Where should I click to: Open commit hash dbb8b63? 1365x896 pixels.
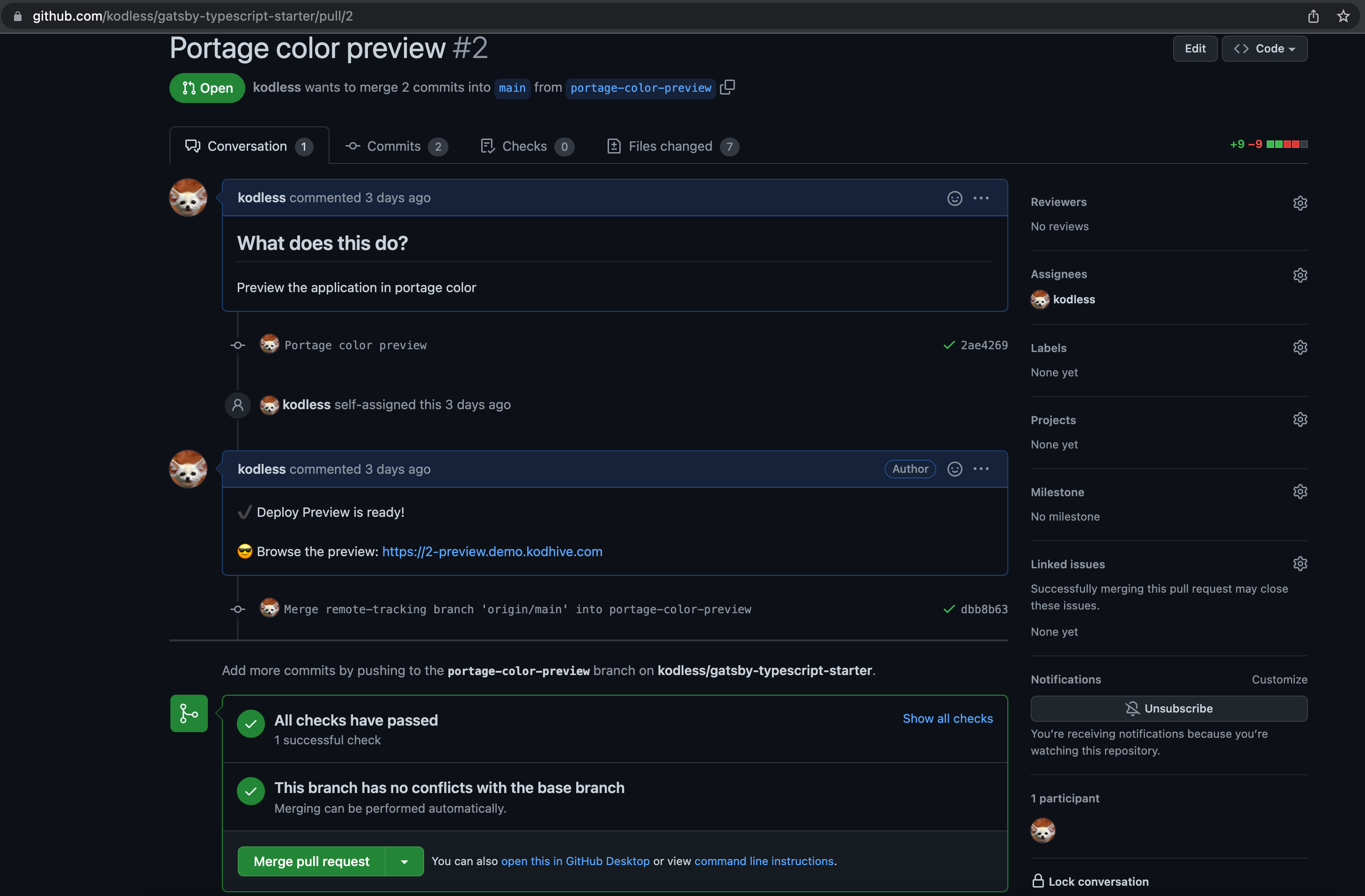(984, 609)
